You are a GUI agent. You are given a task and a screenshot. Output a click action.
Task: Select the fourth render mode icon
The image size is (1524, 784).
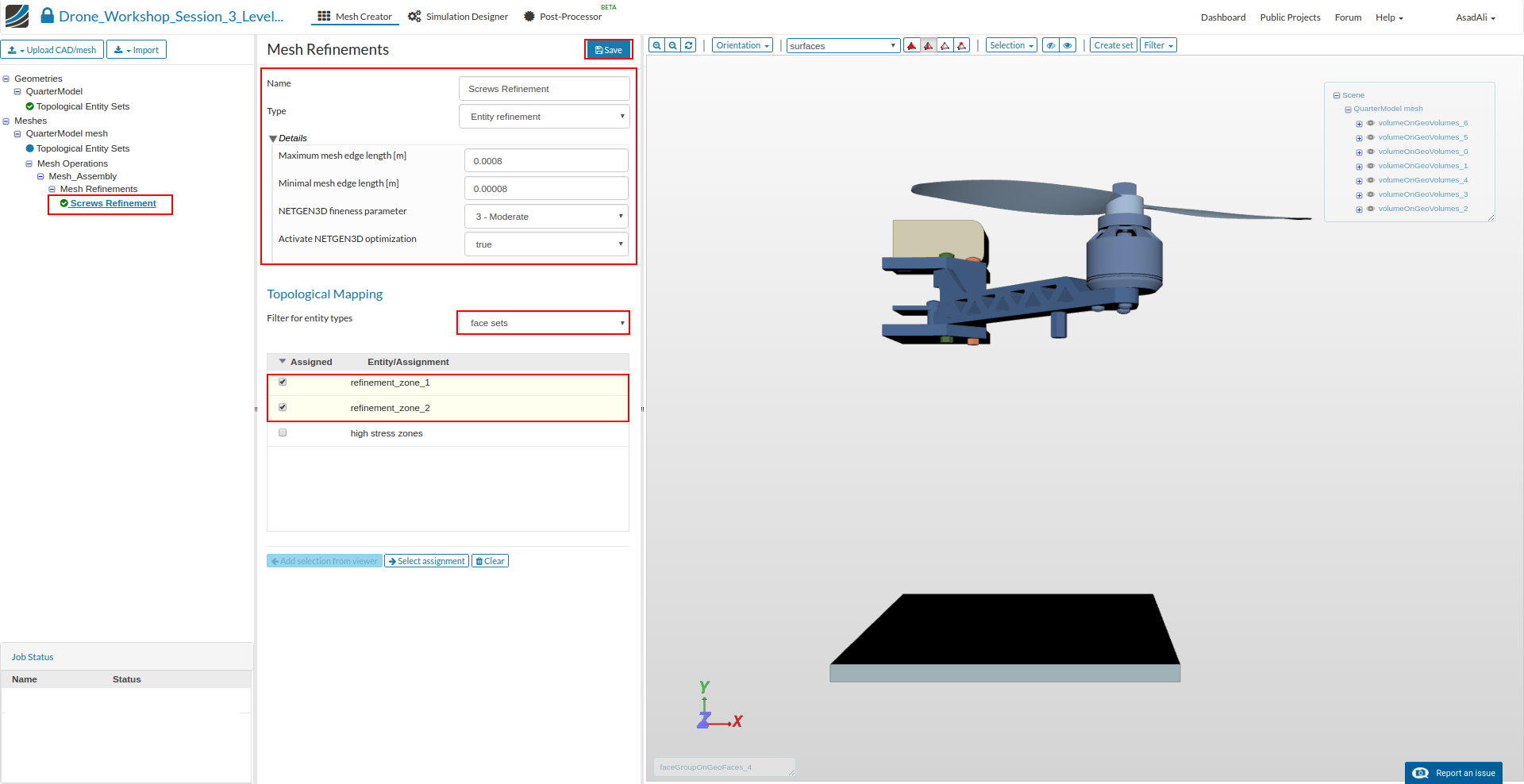962,45
